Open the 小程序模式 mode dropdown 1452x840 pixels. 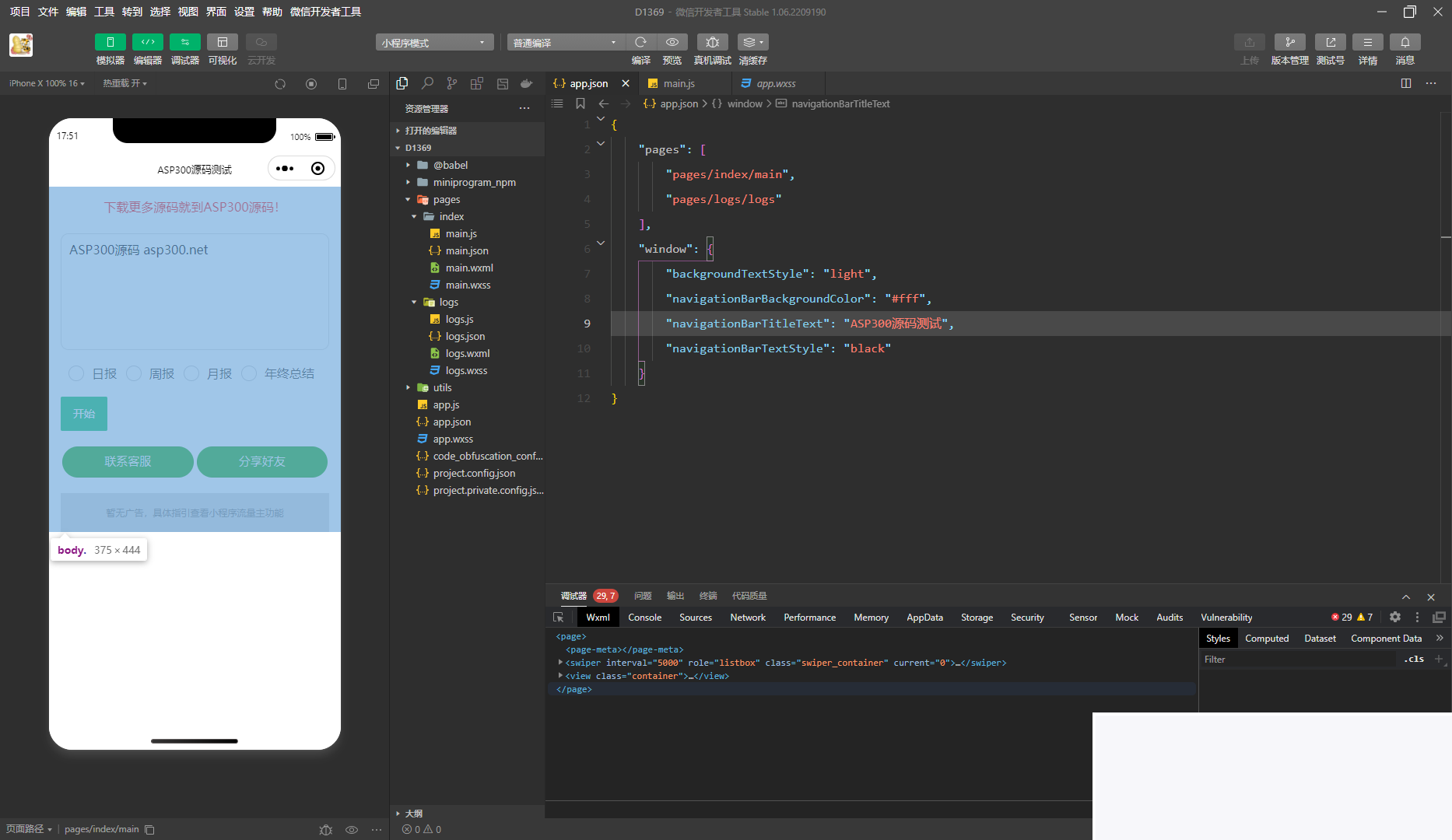[434, 43]
